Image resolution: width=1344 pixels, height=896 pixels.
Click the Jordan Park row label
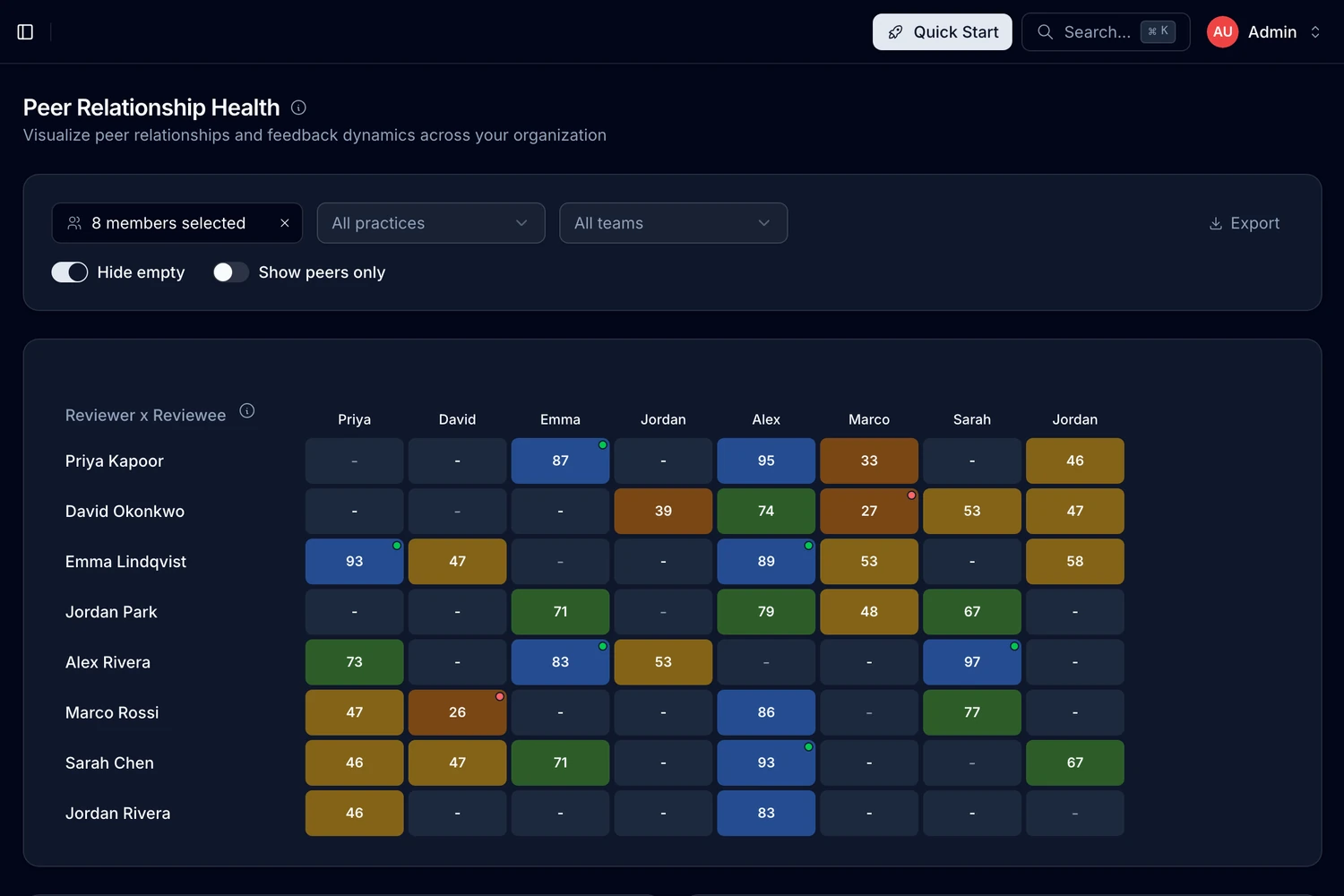111,612
